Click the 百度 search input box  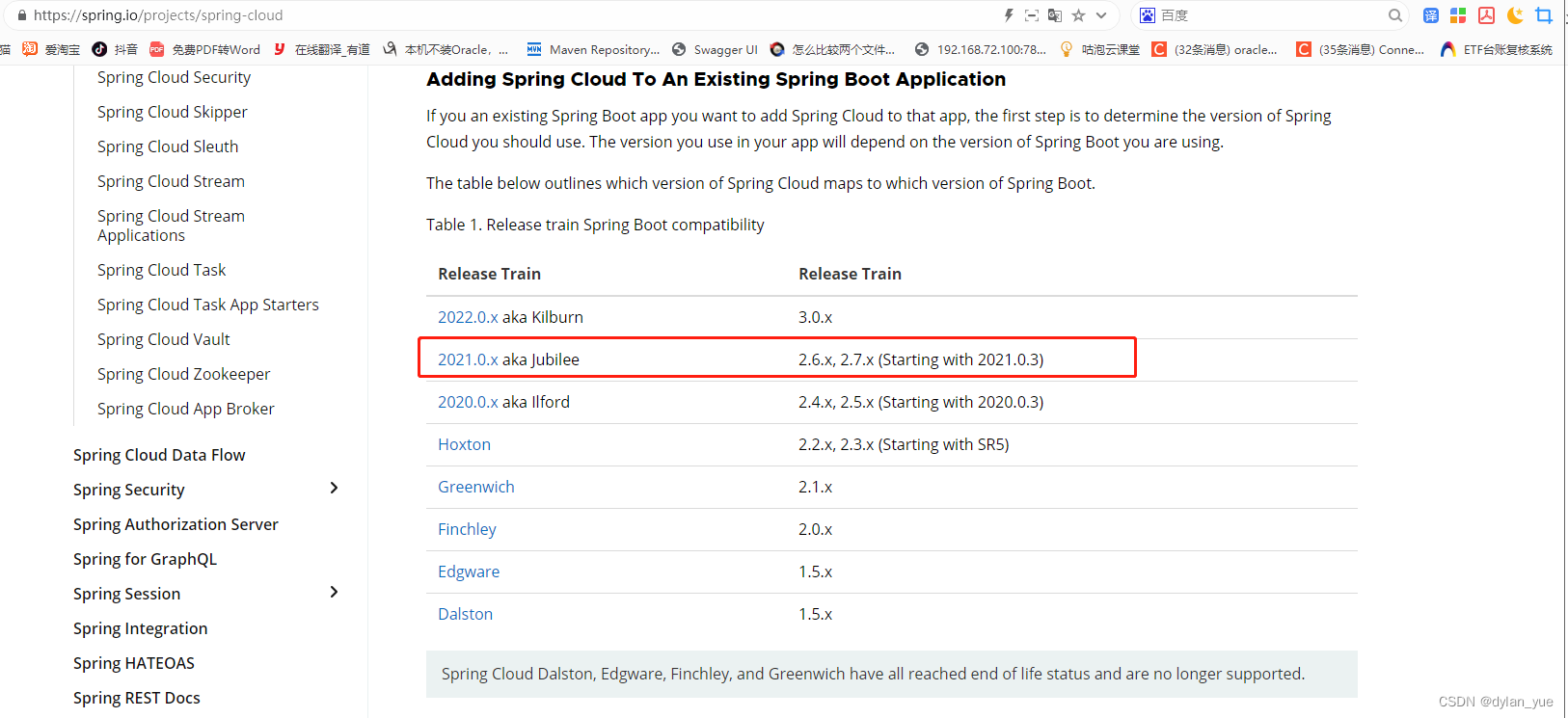pos(1271,15)
